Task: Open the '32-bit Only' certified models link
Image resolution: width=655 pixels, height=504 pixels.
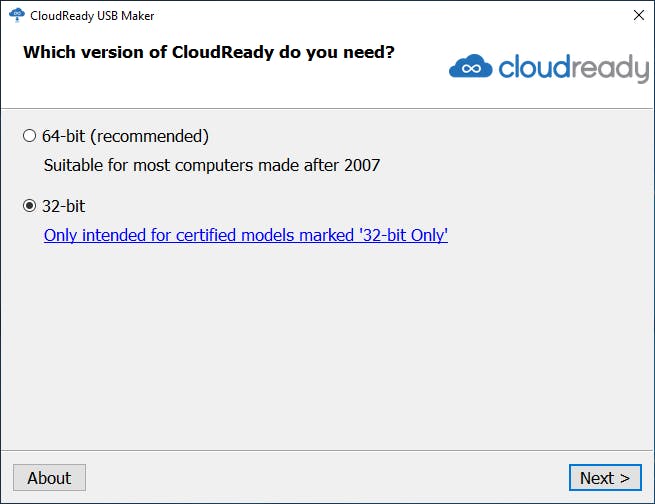Action: [245, 236]
